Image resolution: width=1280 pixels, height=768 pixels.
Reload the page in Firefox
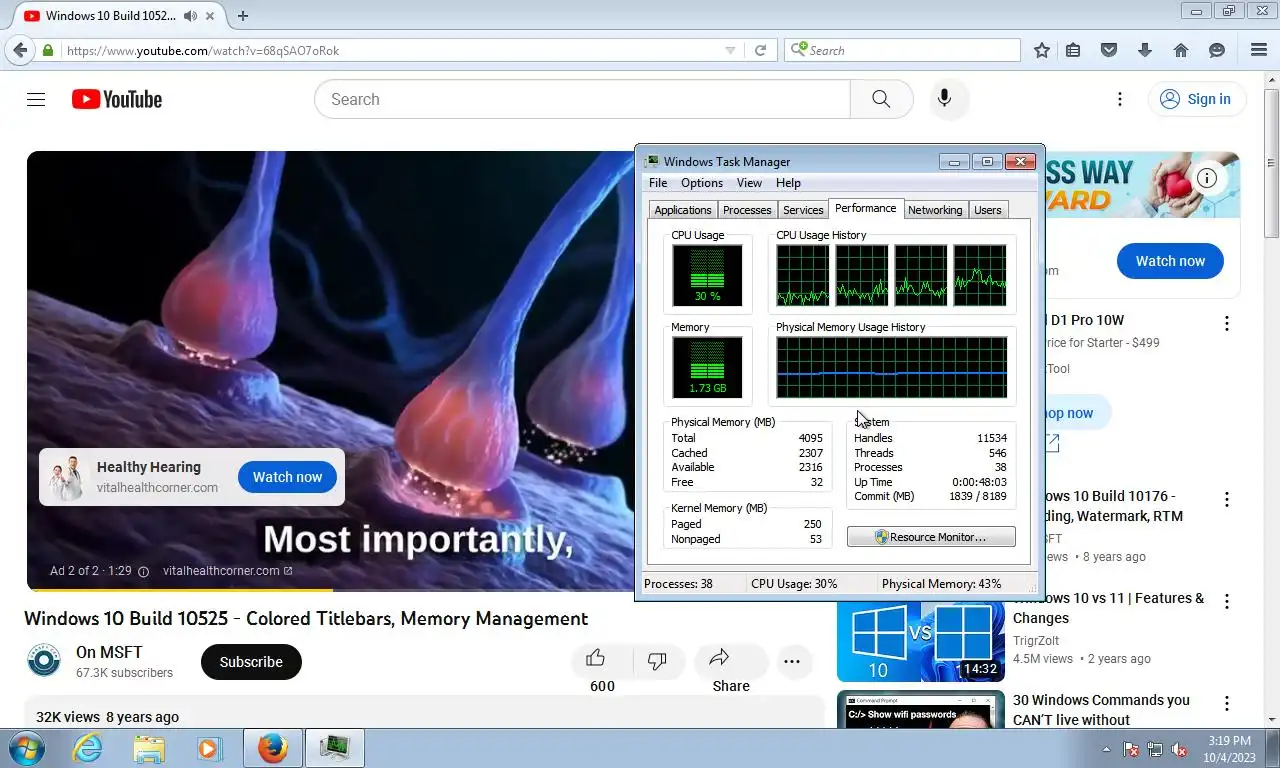coord(760,50)
